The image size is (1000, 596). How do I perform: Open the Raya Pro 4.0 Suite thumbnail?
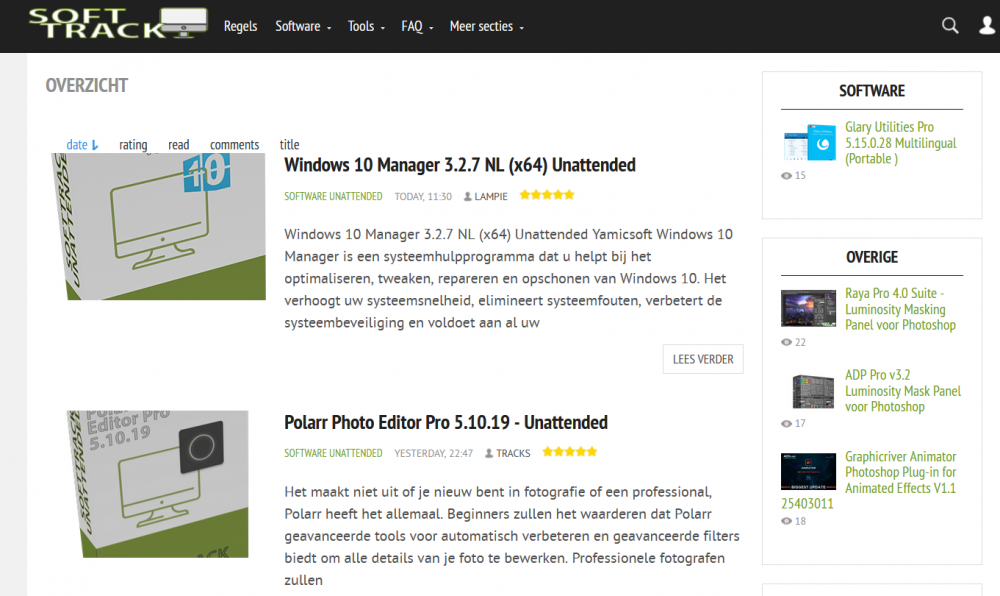808,309
